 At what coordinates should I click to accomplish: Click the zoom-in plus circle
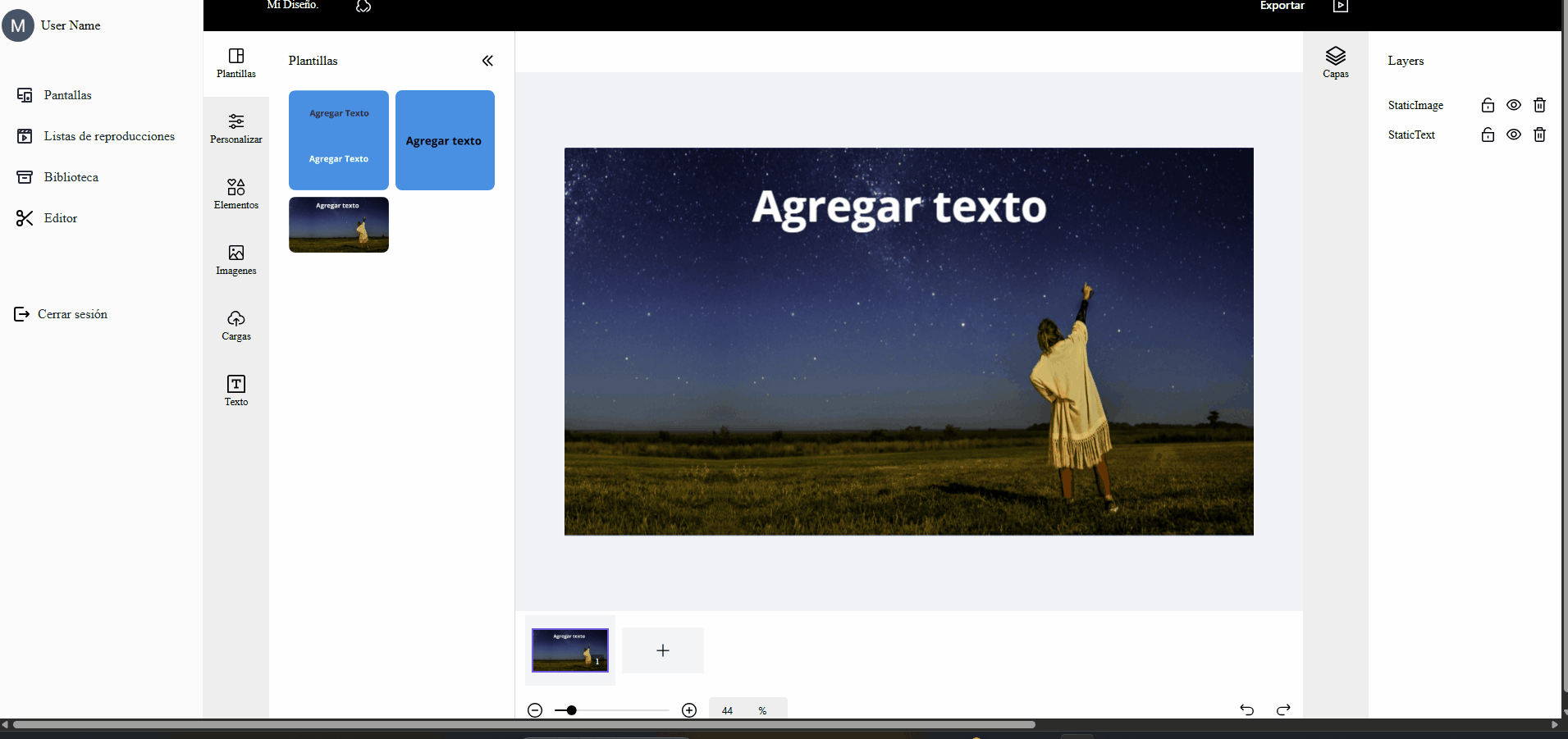coord(689,710)
